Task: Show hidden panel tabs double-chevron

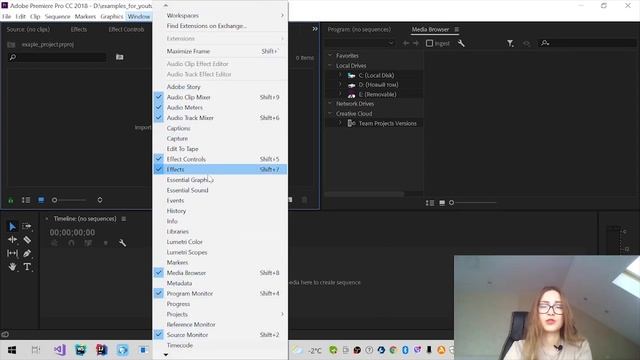Action: (315, 29)
